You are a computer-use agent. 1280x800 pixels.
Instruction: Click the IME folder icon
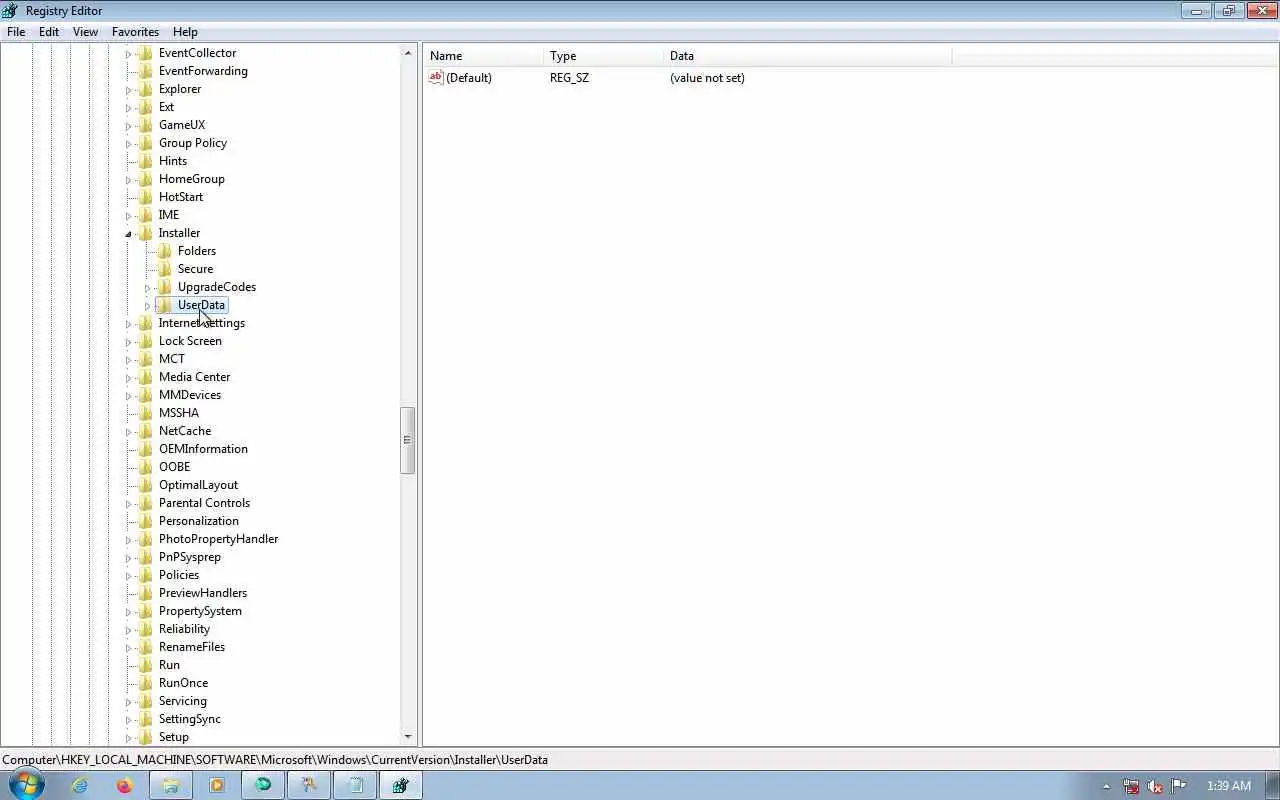pyautogui.click(x=145, y=215)
